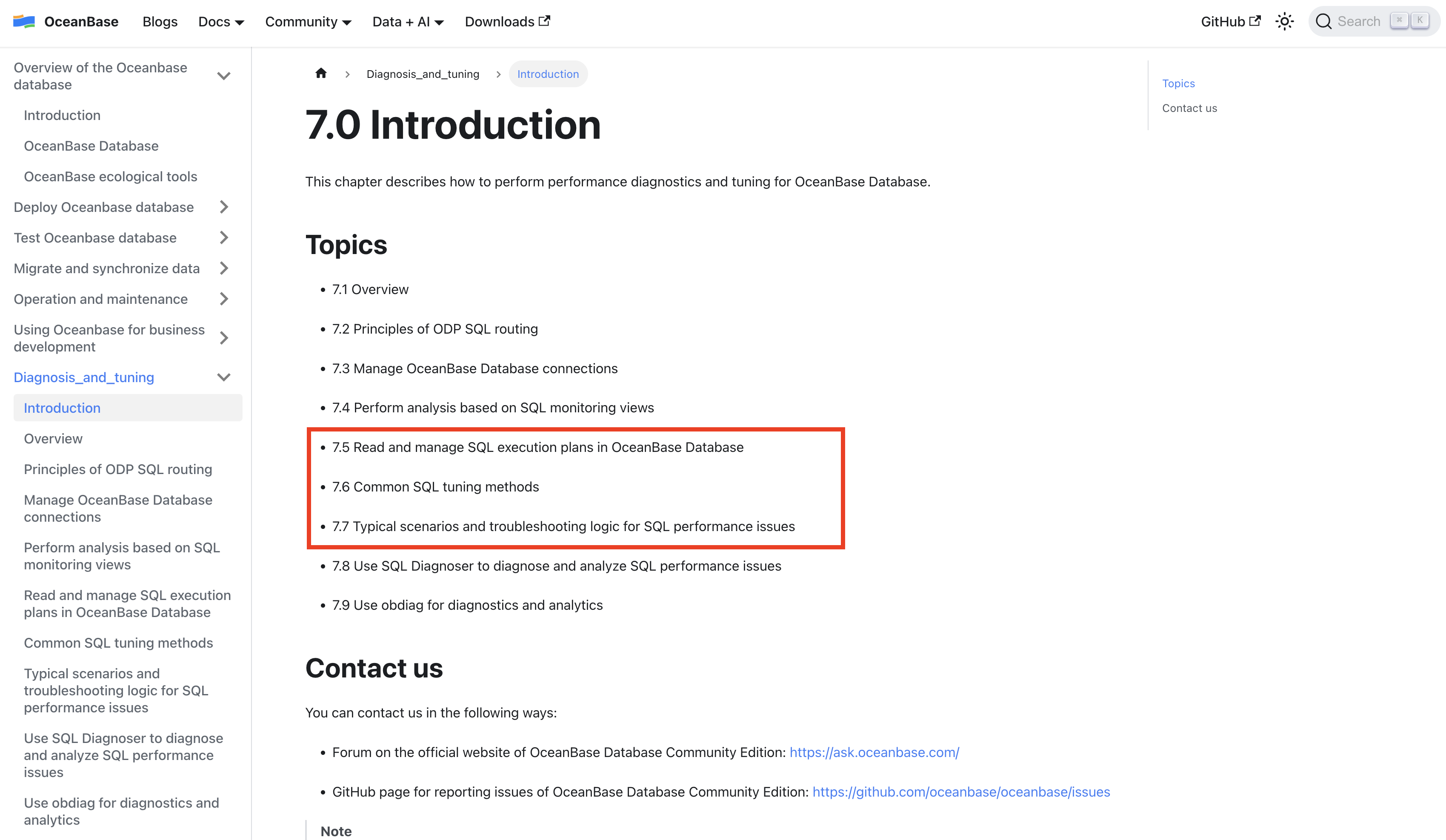Open the Data + AI dropdown
Screen dimensions: 1446x840
click(x=407, y=21)
